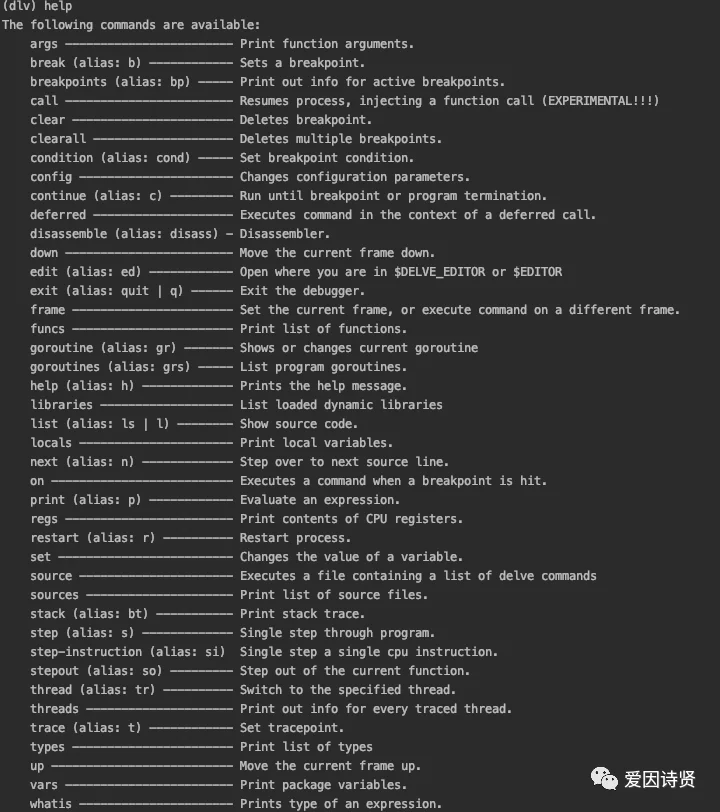Click the 'libraries' command name
720x812 pixels.
pos(62,404)
